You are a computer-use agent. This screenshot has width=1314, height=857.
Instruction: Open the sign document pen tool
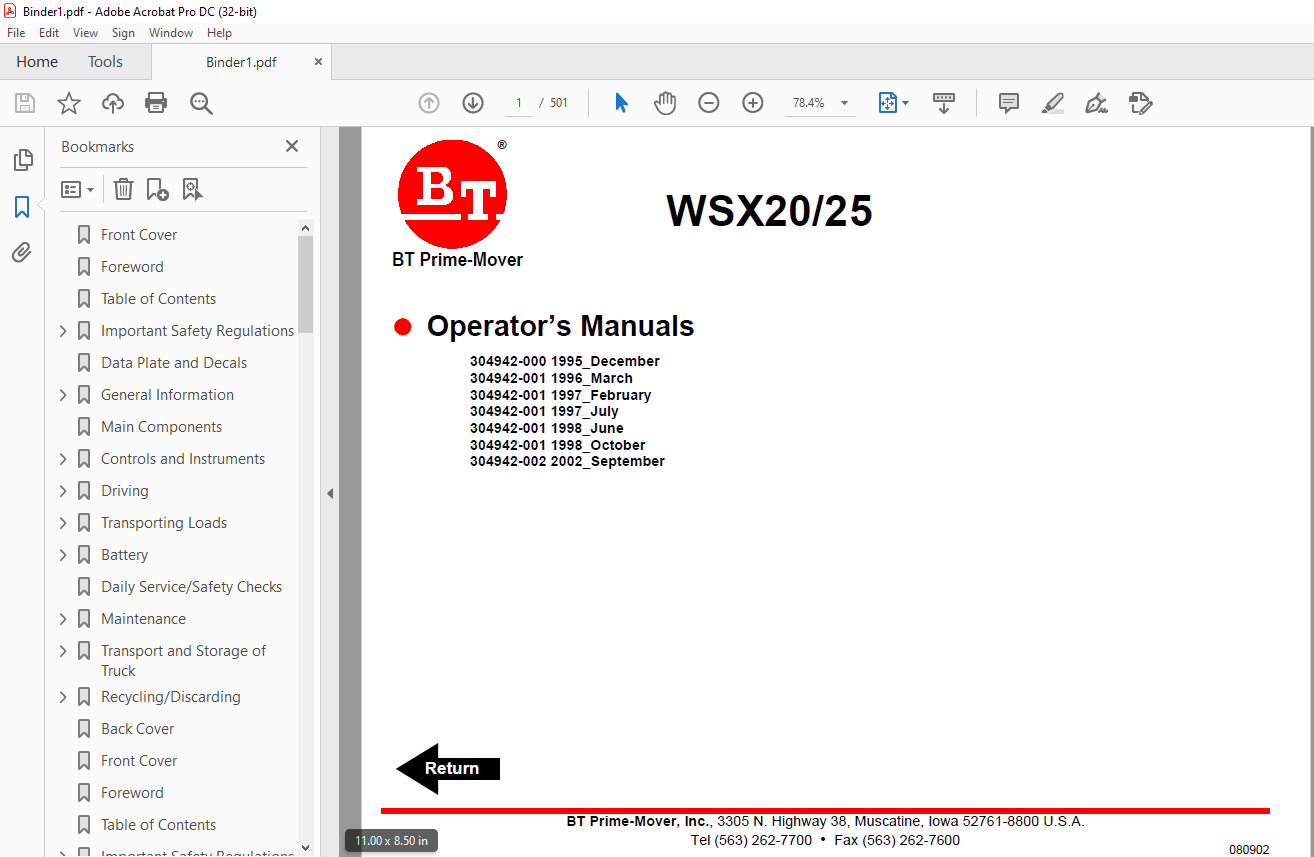pyautogui.click(x=1096, y=103)
